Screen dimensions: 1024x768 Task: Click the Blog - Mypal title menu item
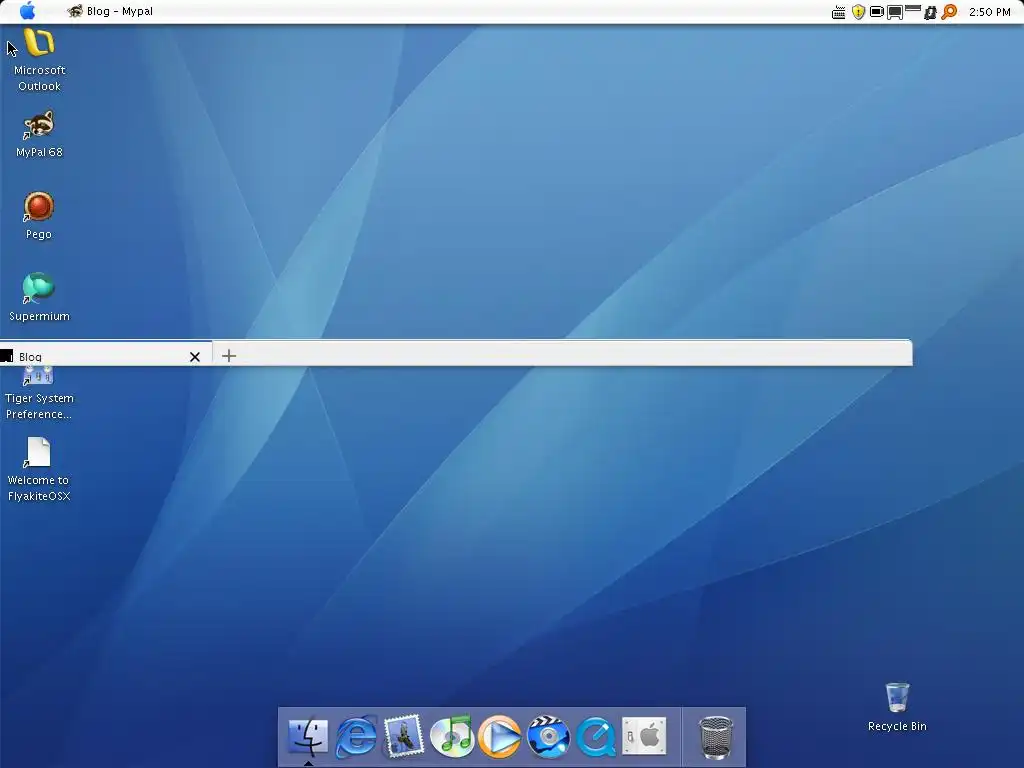coord(120,11)
